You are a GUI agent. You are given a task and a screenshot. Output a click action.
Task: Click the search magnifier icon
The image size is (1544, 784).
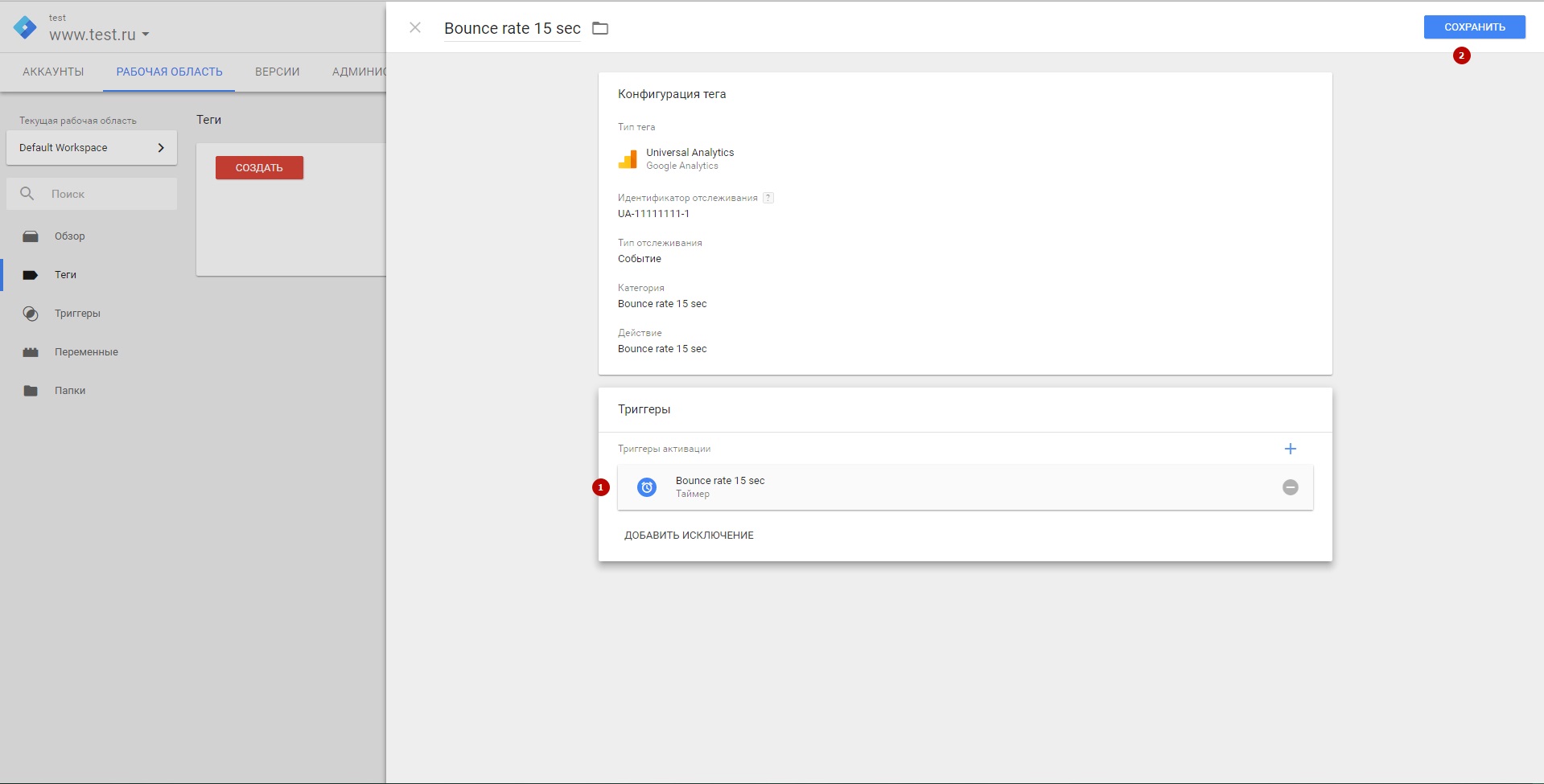[27, 194]
